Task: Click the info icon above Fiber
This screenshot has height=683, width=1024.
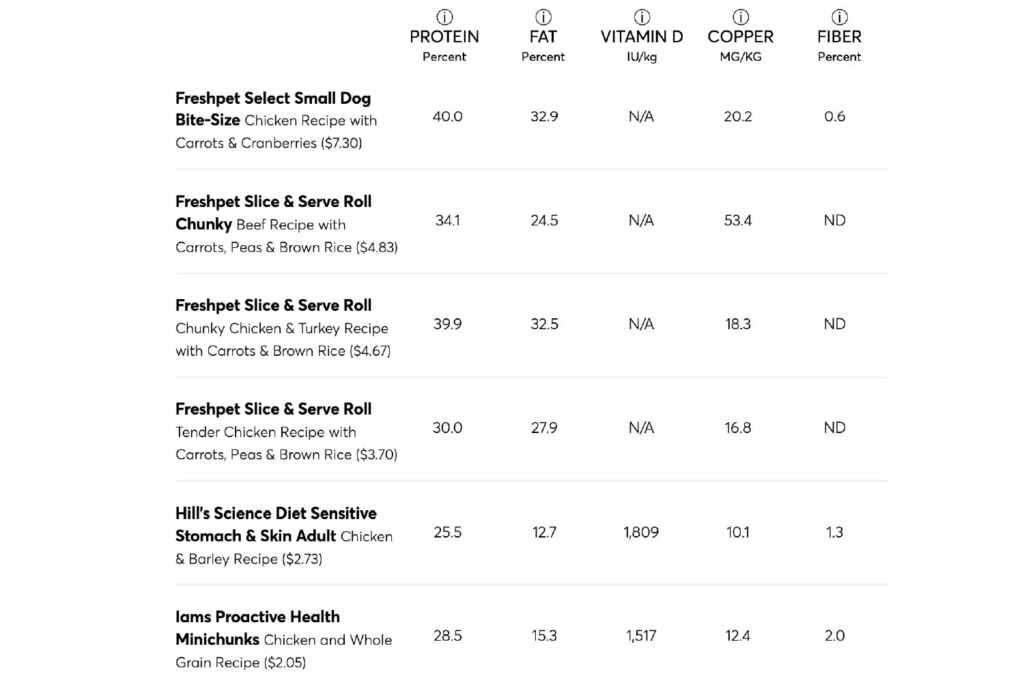Action: (x=839, y=17)
